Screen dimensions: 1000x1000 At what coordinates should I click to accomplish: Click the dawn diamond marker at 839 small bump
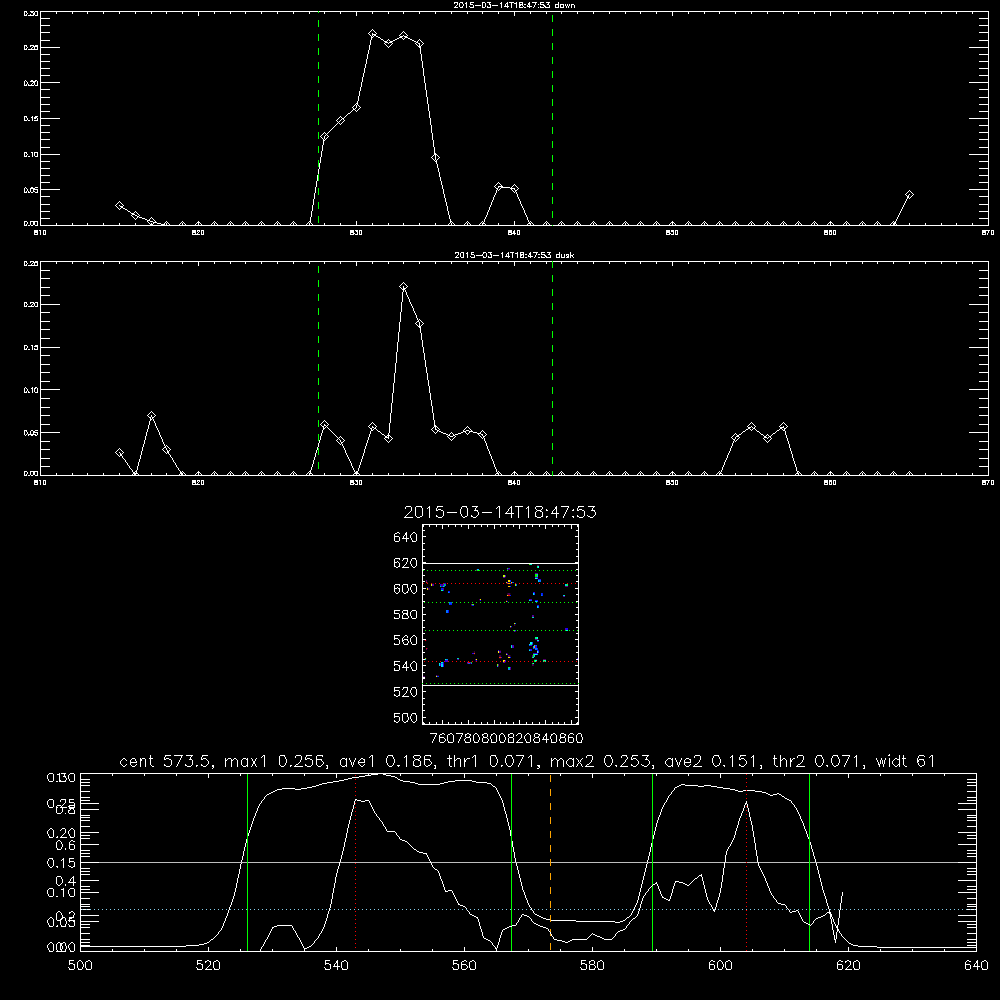tap(499, 186)
